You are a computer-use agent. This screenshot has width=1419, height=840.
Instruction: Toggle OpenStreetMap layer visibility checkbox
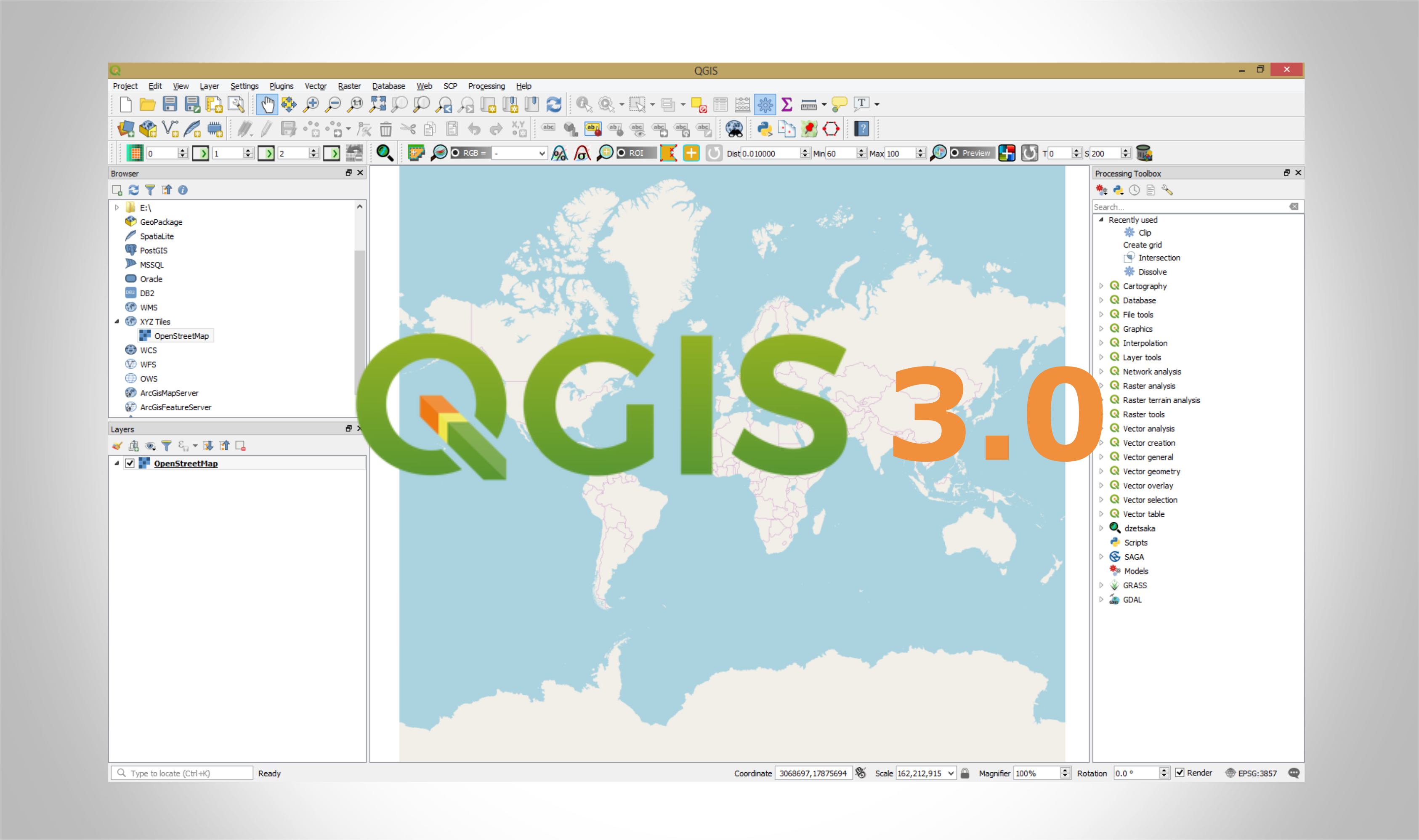click(x=130, y=464)
